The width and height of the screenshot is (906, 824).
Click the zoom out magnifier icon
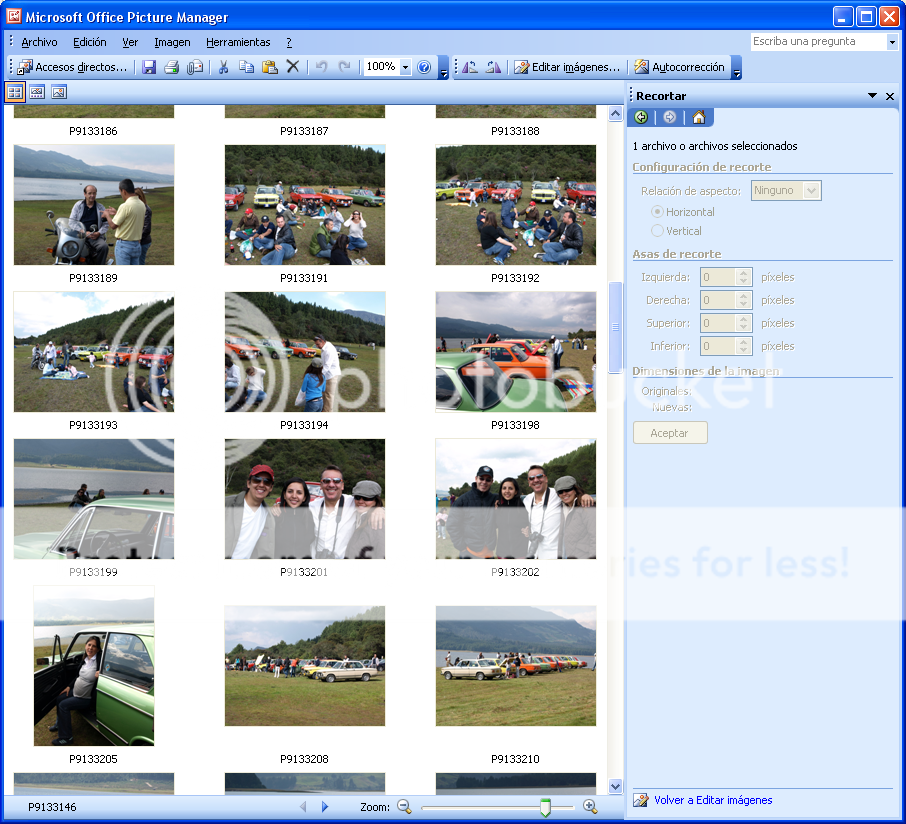point(404,807)
